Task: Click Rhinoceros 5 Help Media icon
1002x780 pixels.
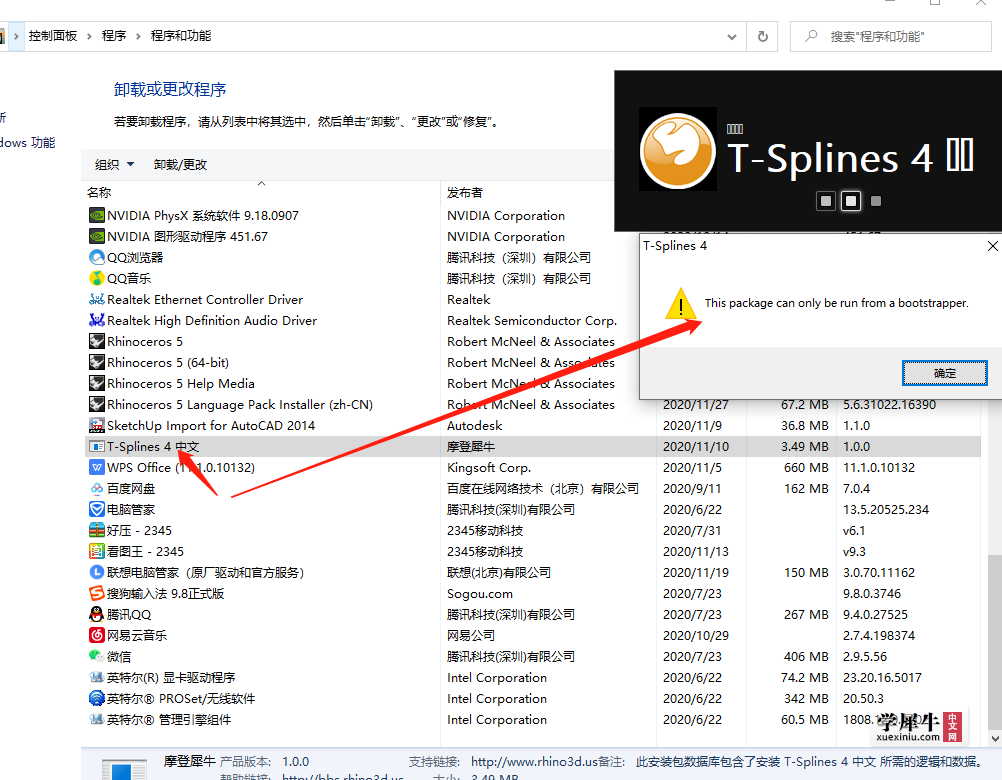Action: pyautogui.click(x=96, y=383)
